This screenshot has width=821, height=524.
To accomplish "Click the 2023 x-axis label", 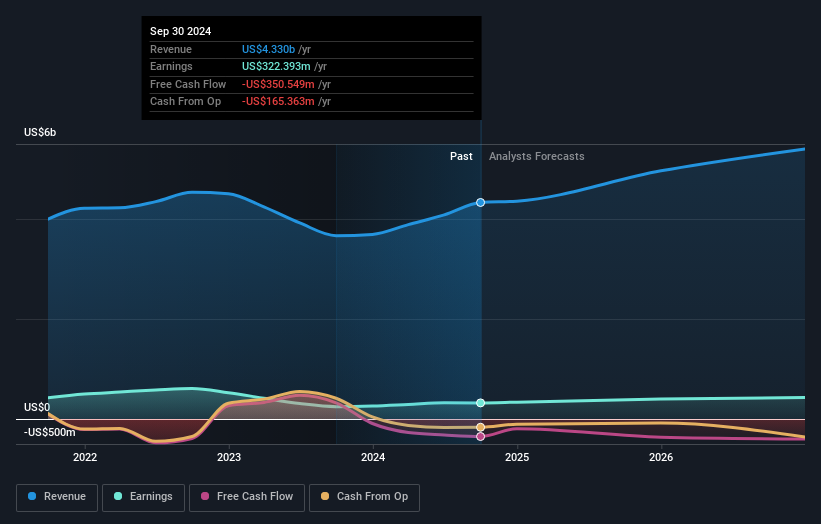I will 229,457.
